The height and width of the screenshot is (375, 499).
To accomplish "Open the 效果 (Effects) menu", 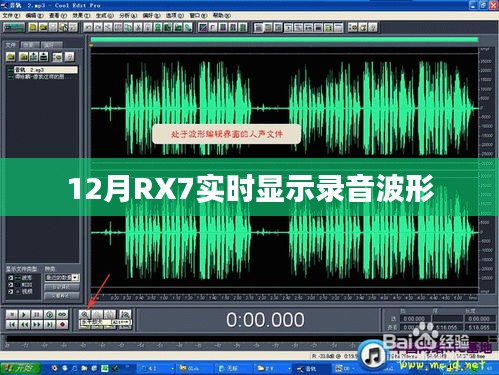I will 81,15.
